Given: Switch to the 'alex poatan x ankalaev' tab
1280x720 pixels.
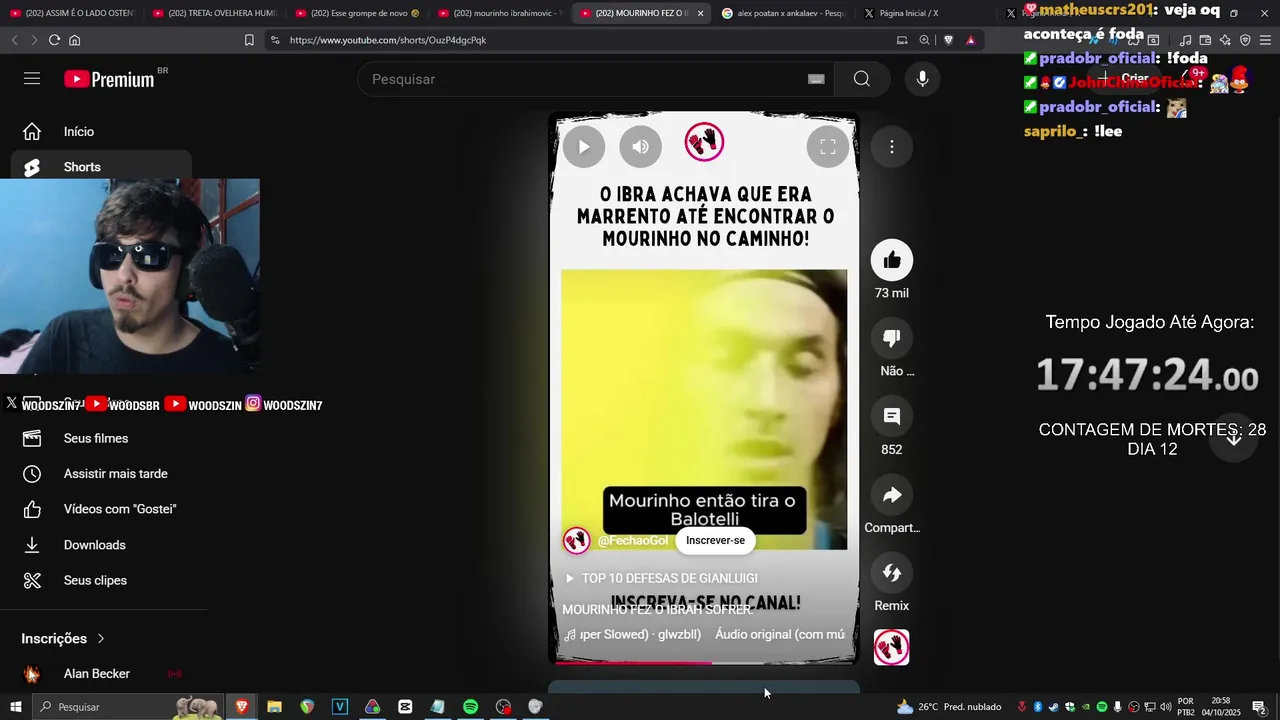Looking at the screenshot, I should coord(783,13).
